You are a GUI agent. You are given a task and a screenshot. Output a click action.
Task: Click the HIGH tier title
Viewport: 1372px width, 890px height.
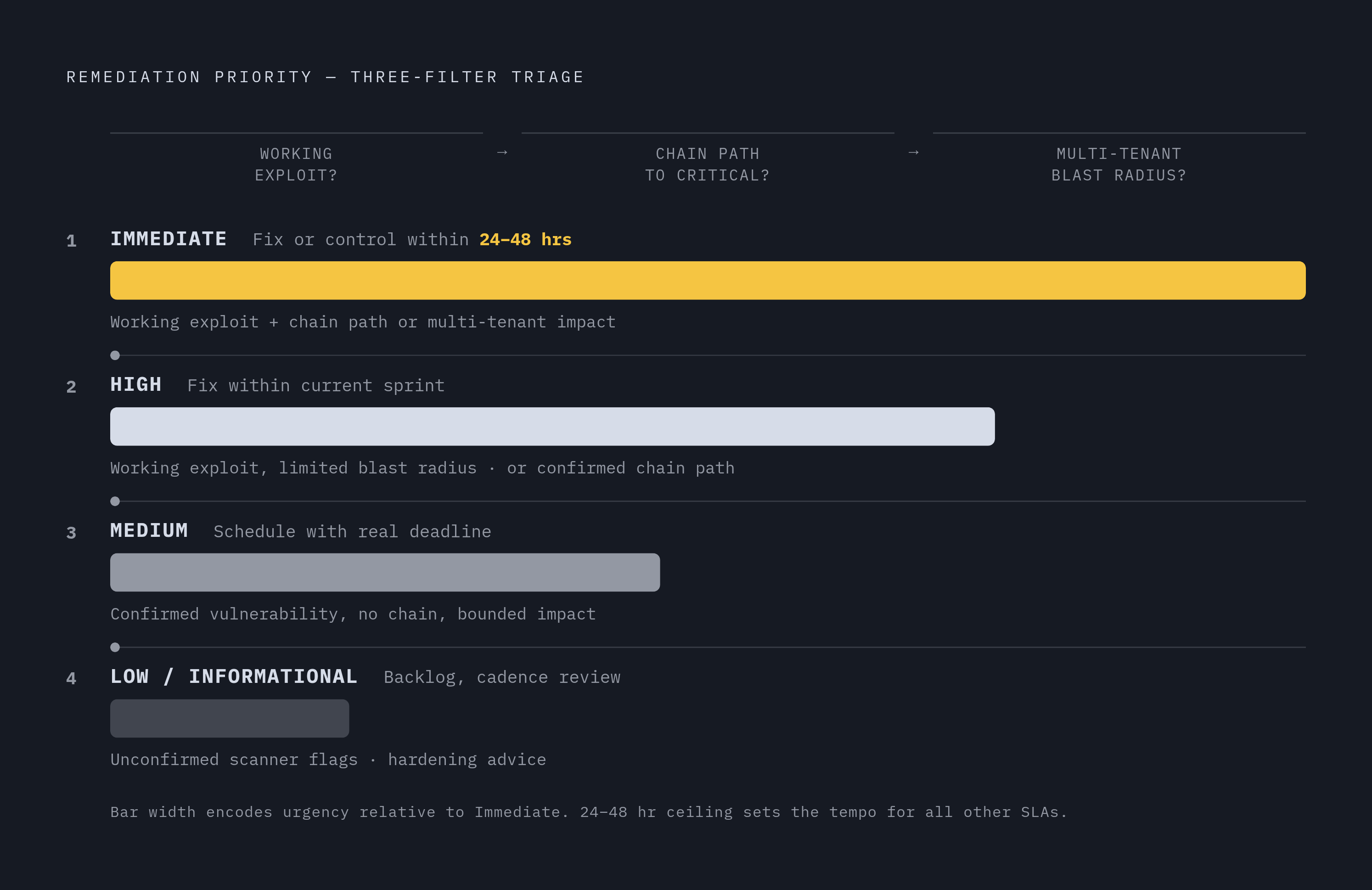tap(136, 384)
